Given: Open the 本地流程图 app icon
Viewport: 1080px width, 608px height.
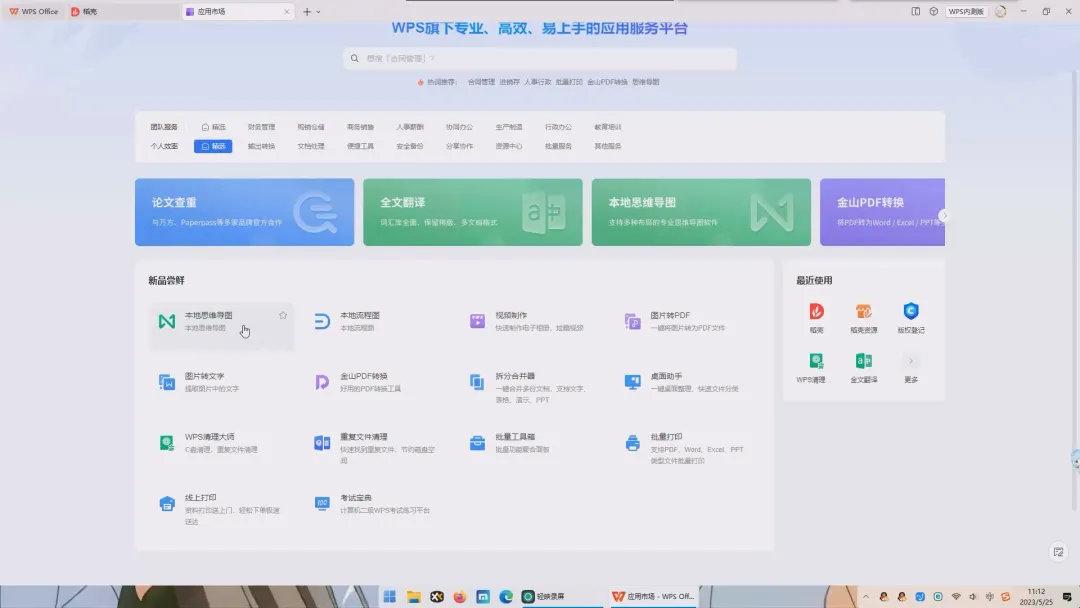Looking at the screenshot, I should coord(322,321).
